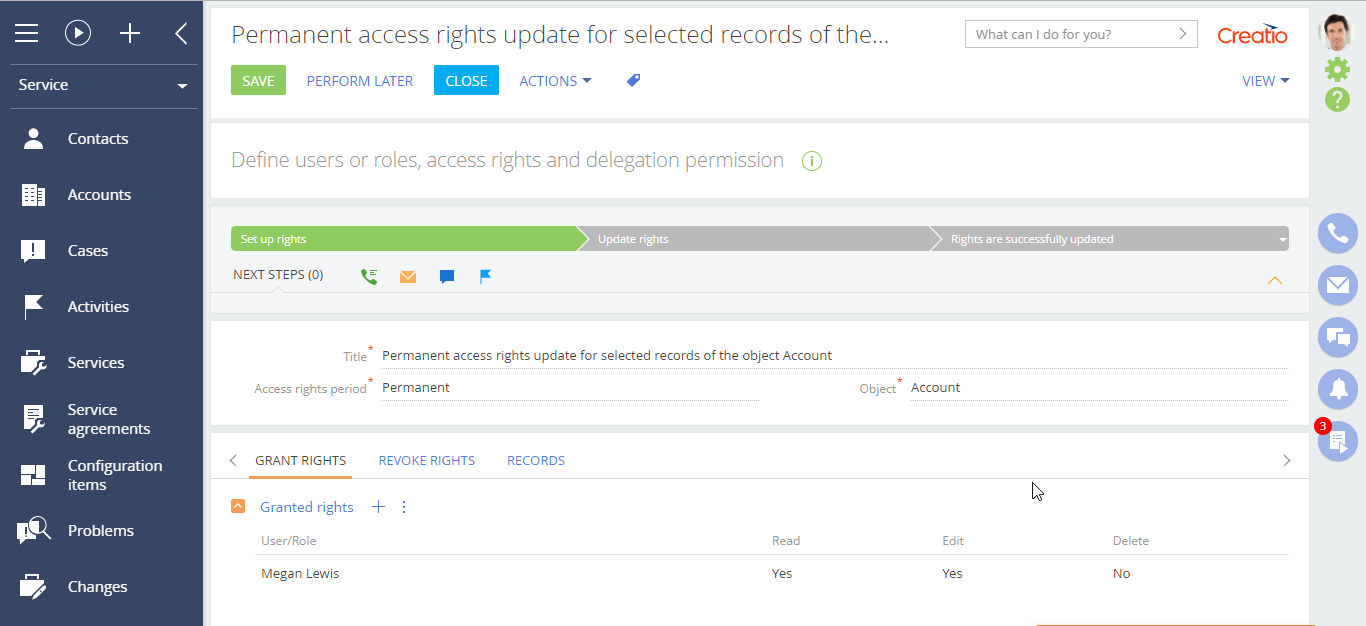
Task: Open the Records tab
Action: click(x=536, y=461)
